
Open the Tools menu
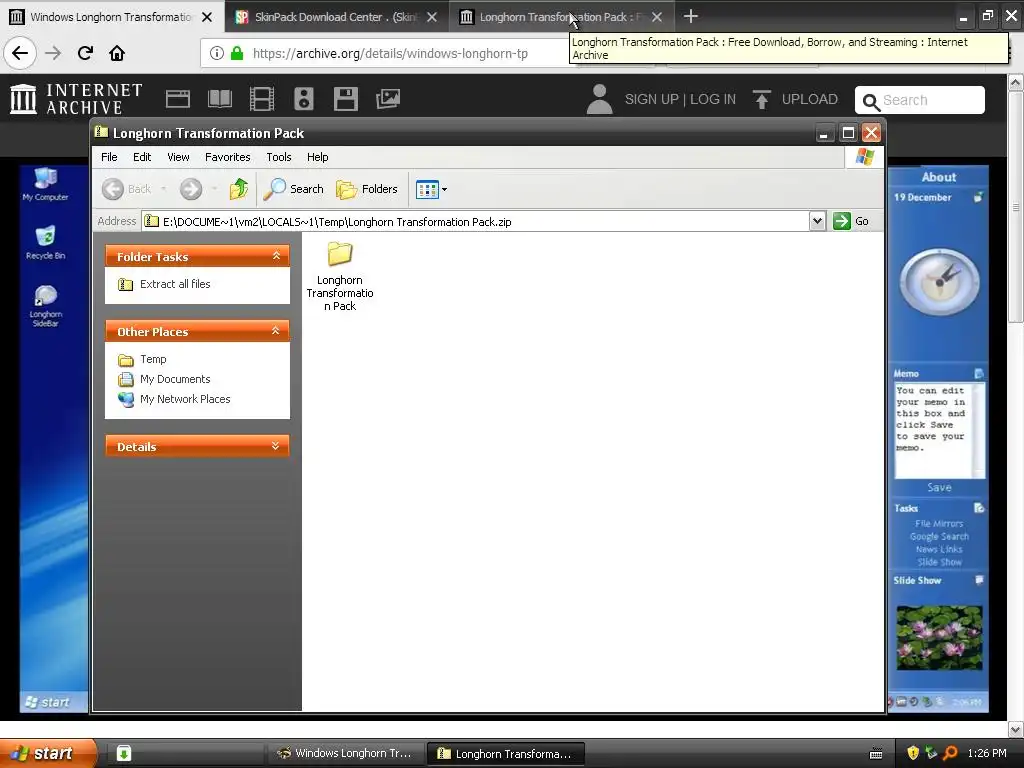(279, 157)
